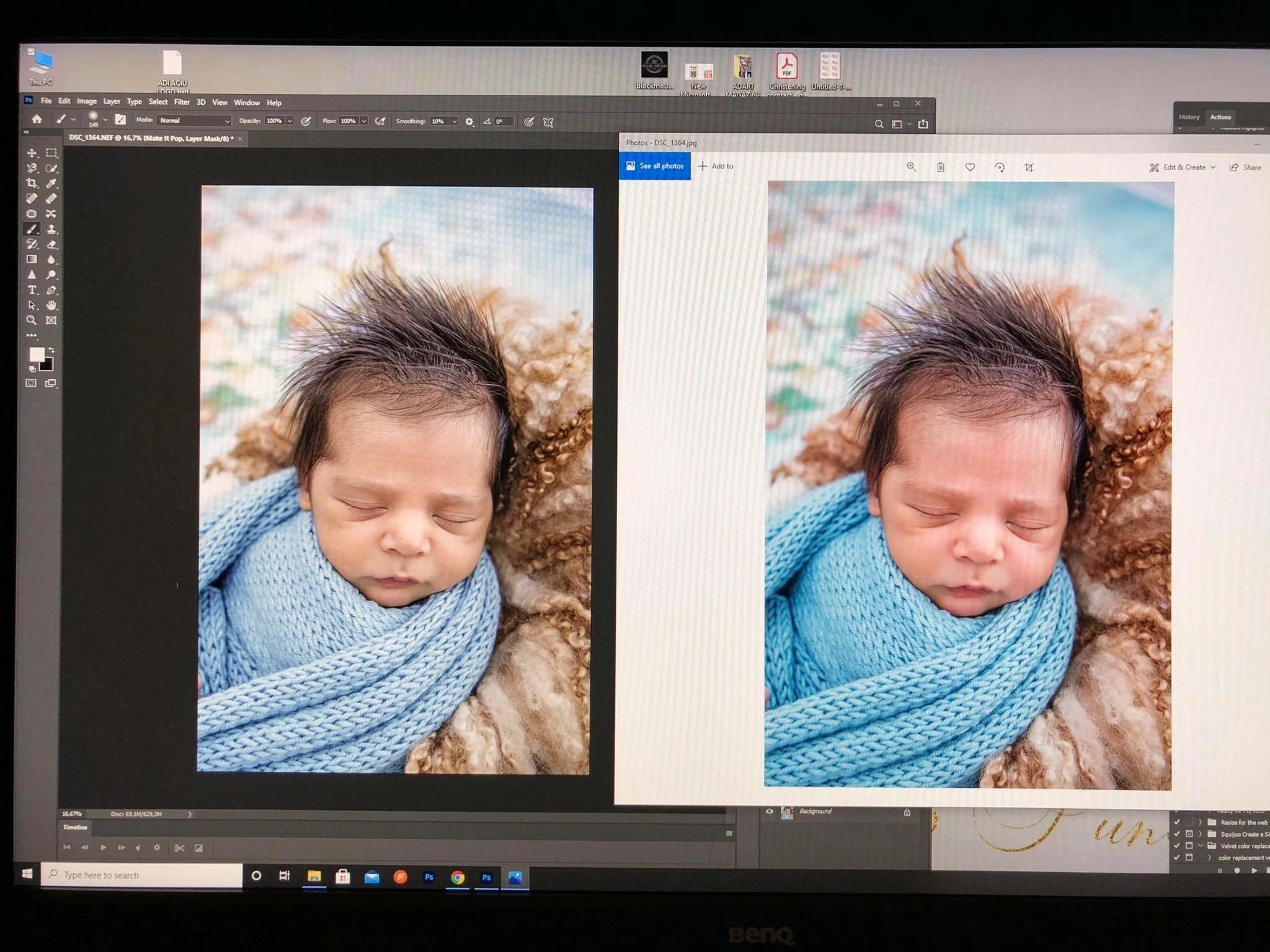
Task: Select the Type tool
Action: (32, 290)
